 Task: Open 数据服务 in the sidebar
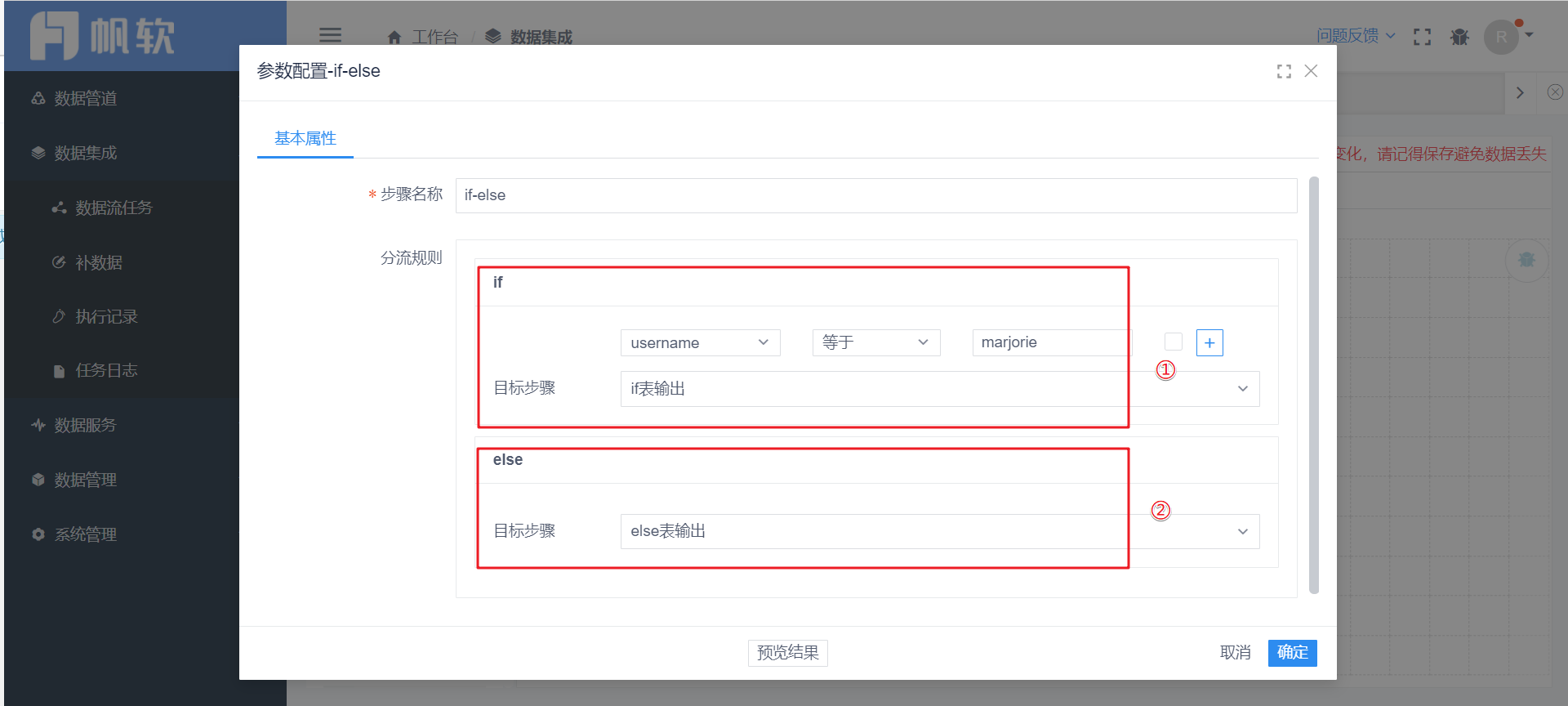pyautogui.click(x=86, y=425)
